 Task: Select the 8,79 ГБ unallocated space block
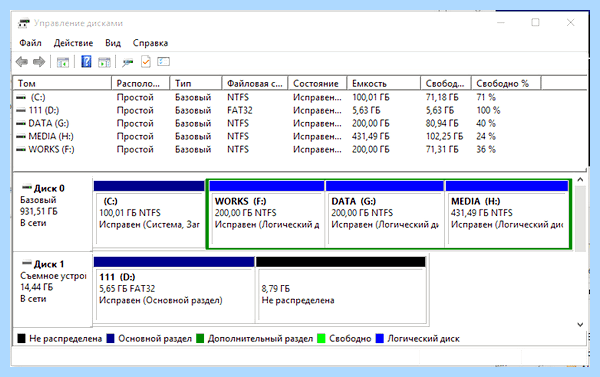[x=341, y=290]
